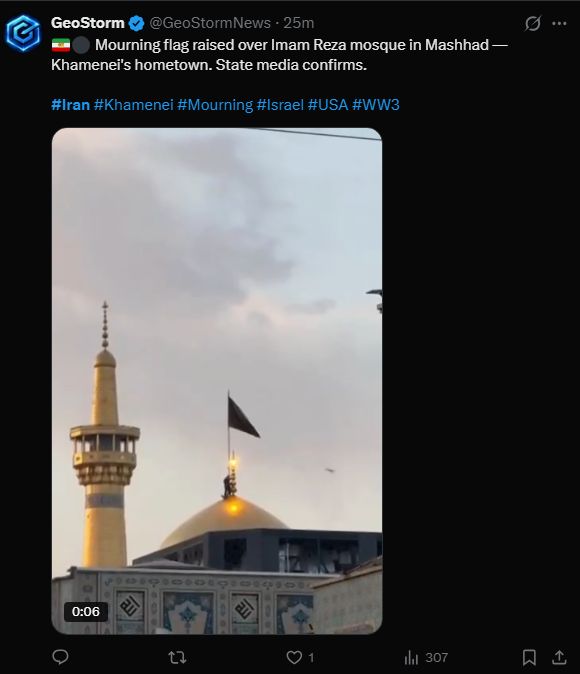Open the GeoStorm display name
580x674 pixels.
(x=88, y=23)
